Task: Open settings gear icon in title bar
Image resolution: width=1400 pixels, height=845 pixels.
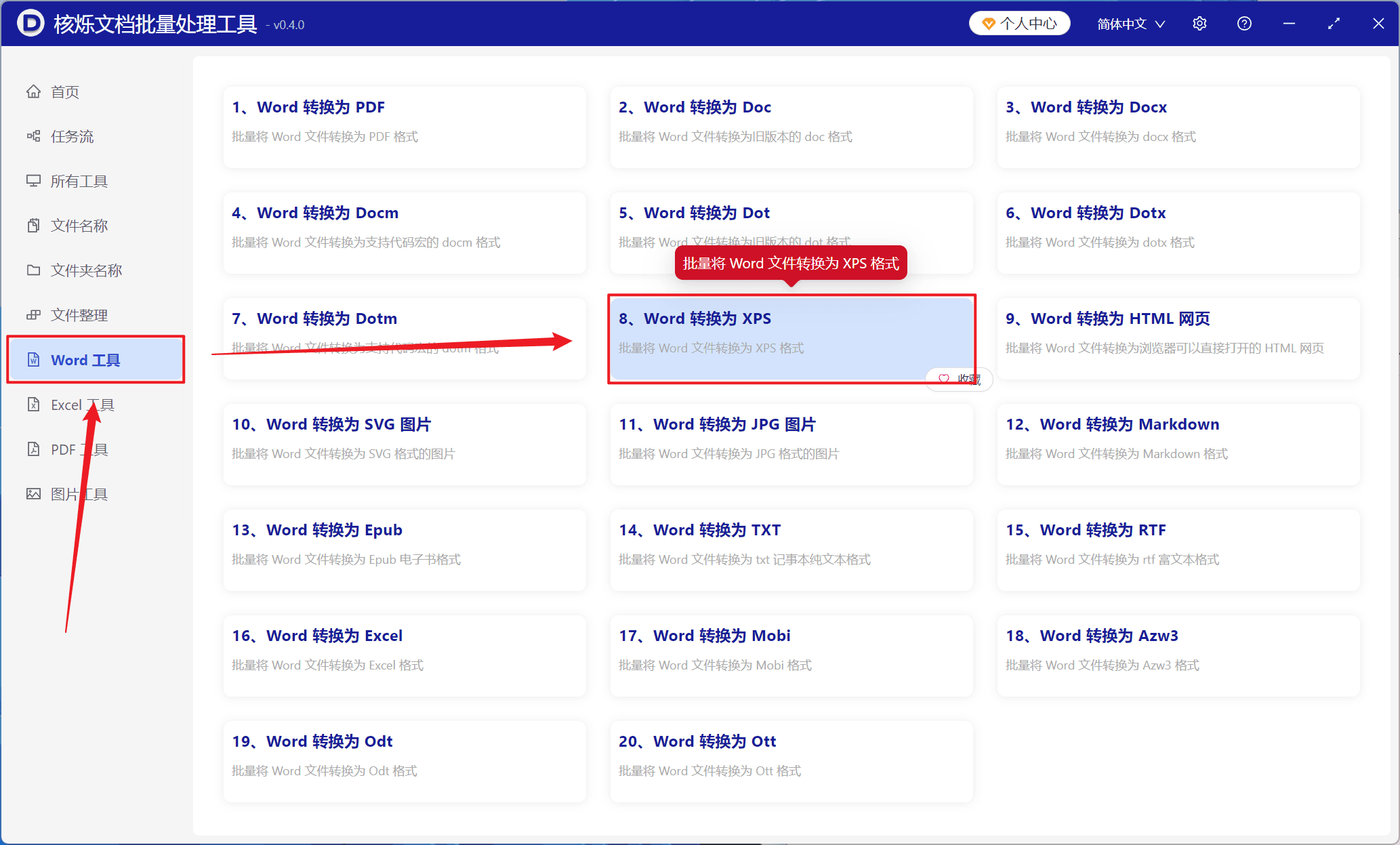Action: (x=1199, y=24)
